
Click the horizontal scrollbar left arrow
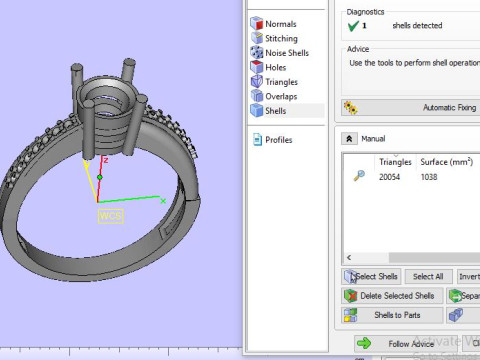click(349, 258)
